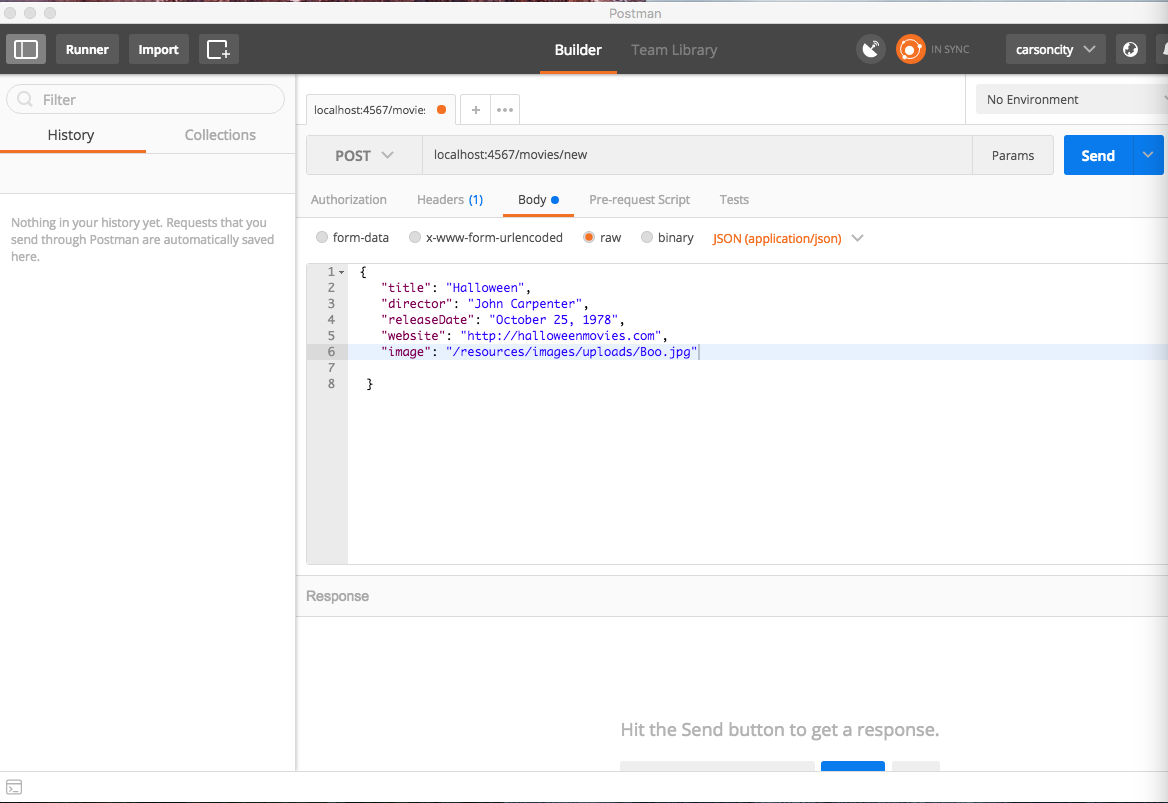Toggle the sidebar panel icon
1168x803 pixels.
click(26, 49)
